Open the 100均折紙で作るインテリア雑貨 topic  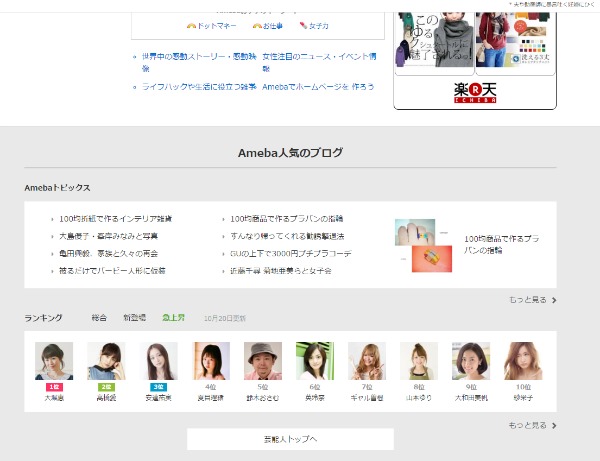click(x=115, y=218)
